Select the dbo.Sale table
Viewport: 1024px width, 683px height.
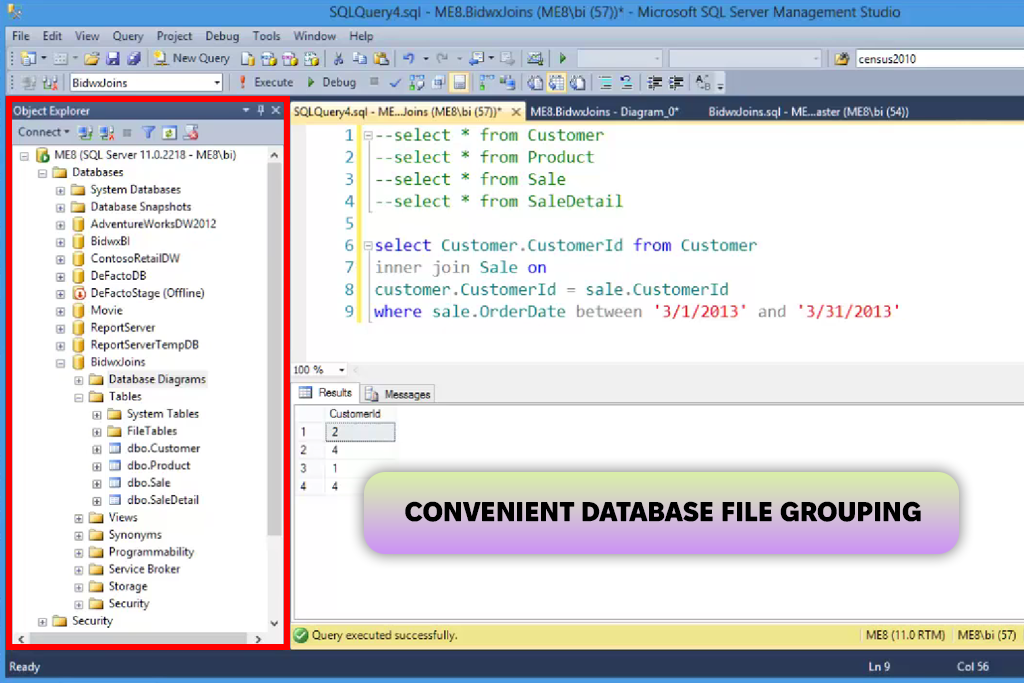tap(148, 483)
